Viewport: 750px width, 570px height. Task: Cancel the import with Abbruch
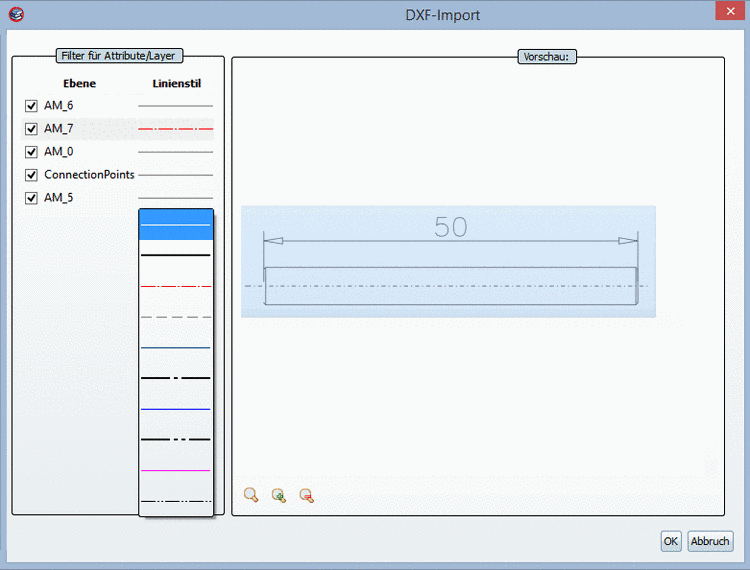[710, 541]
